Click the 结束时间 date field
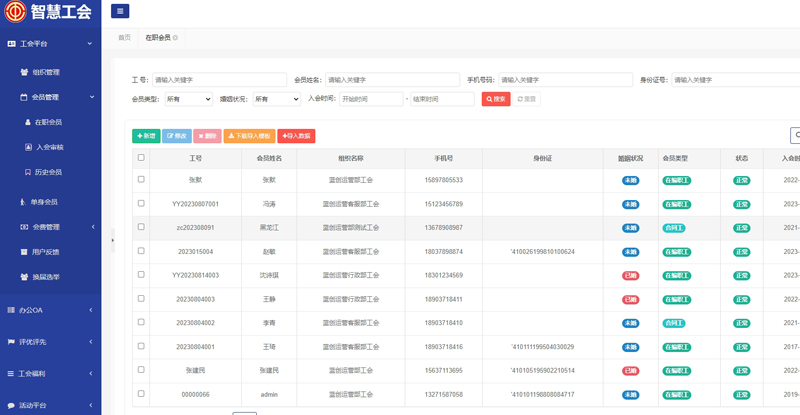 tap(442, 99)
